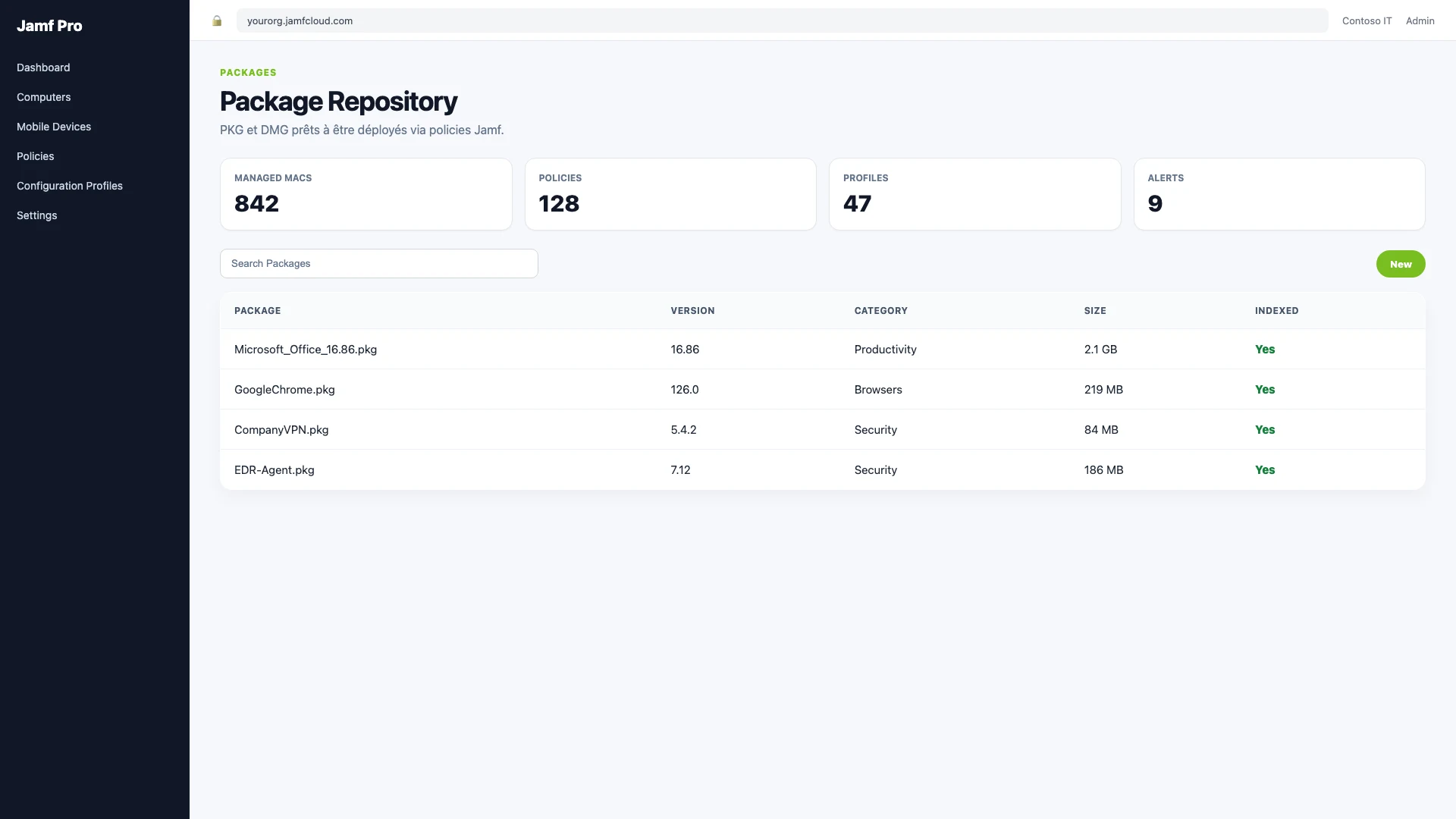
Task: Select the EDR-Agent.pkg package name
Action: (x=275, y=470)
